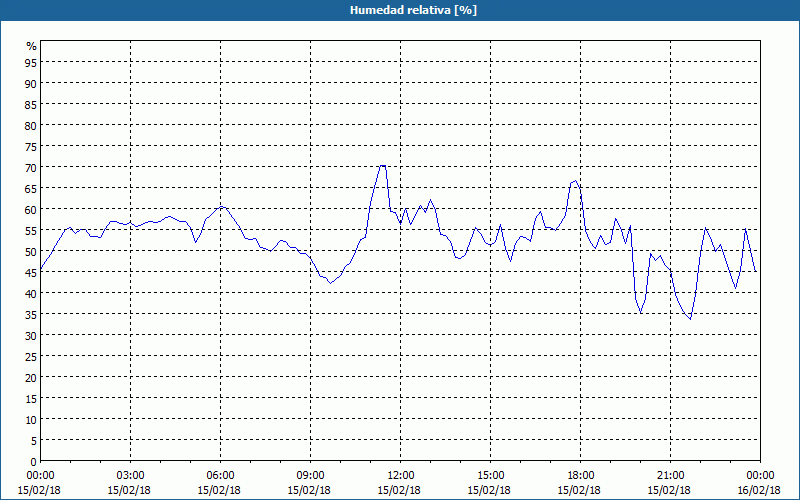The image size is (800, 500).
Task: Click the "65" y-axis tick label
Action: (31, 188)
